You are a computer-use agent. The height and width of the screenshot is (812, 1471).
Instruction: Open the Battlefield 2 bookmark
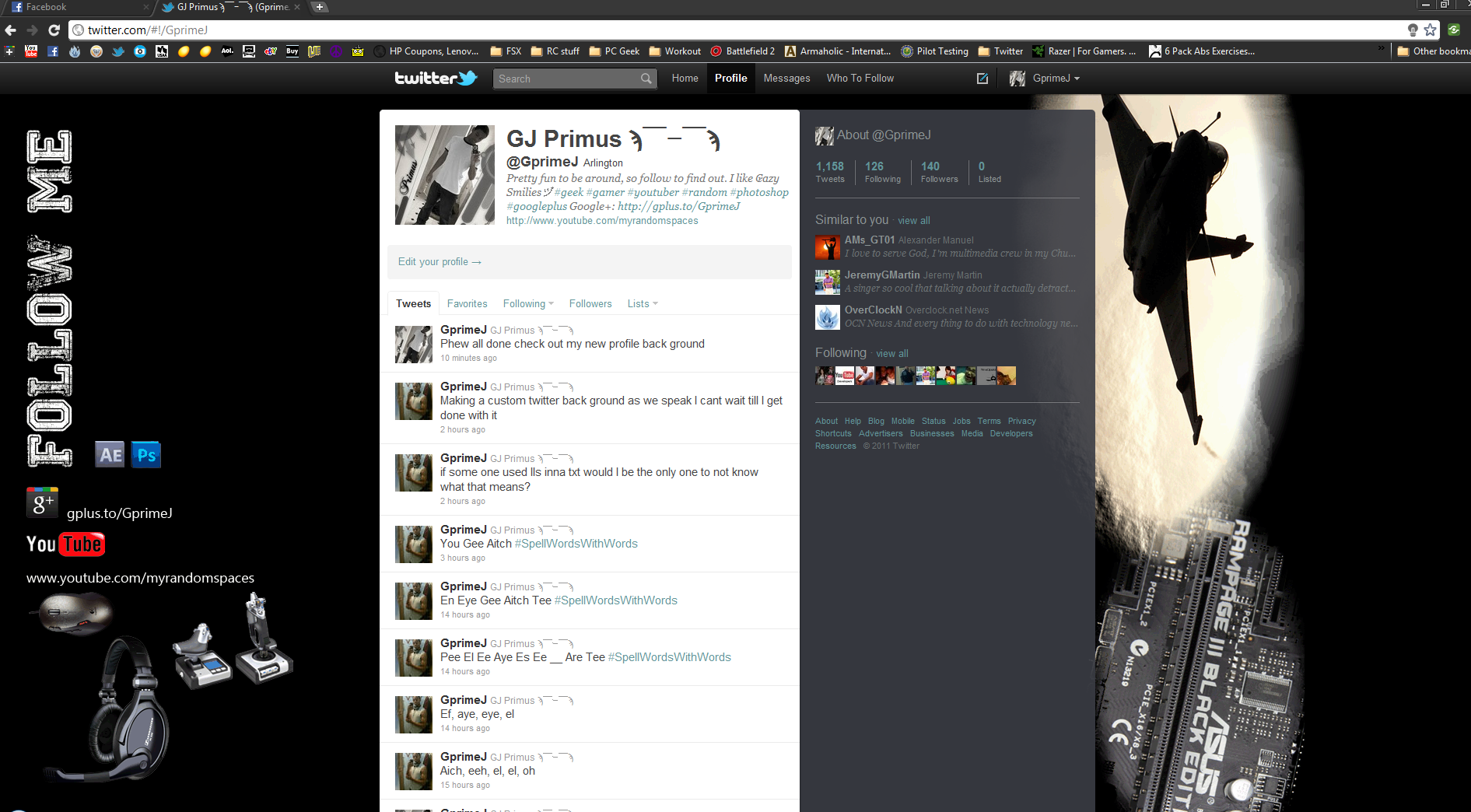tap(742, 51)
